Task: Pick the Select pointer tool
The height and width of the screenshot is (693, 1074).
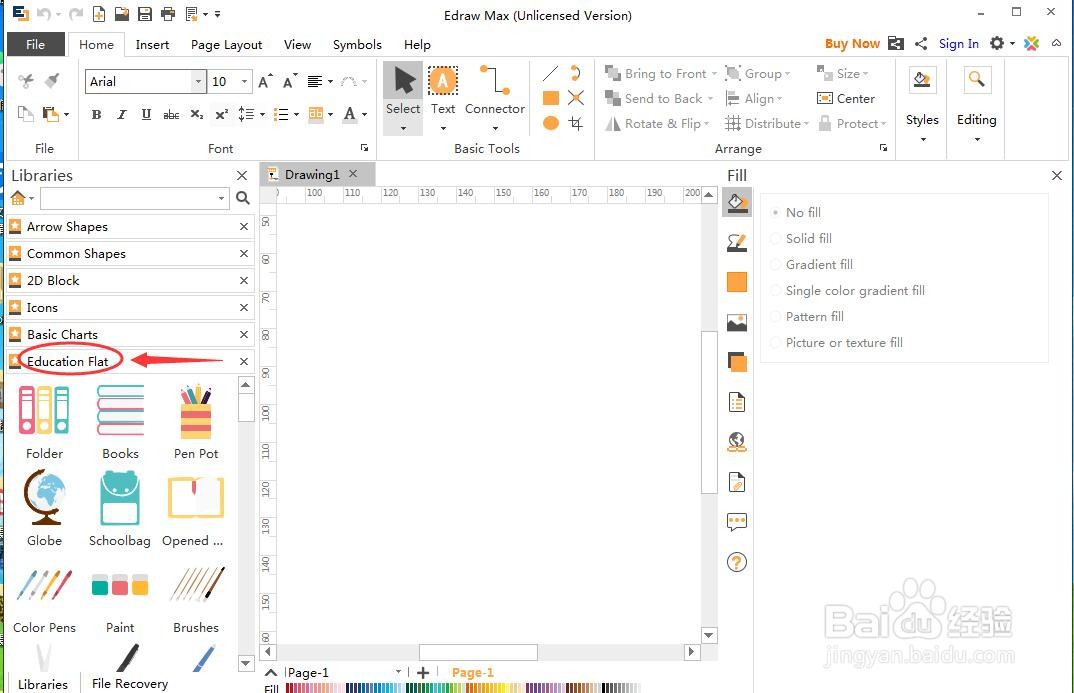Action: tap(403, 91)
